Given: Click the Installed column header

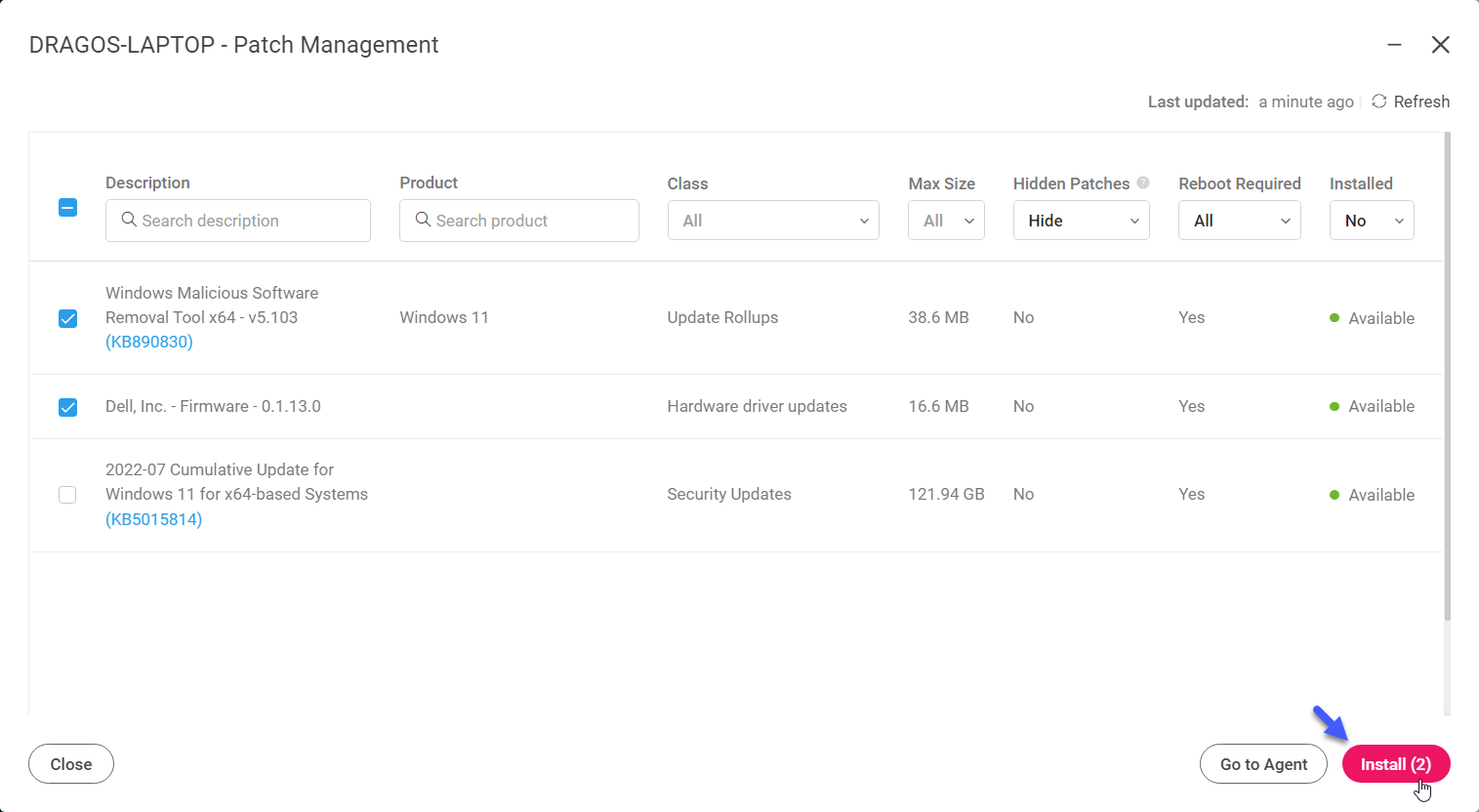Looking at the screenshot, I should pos(1361,183).
